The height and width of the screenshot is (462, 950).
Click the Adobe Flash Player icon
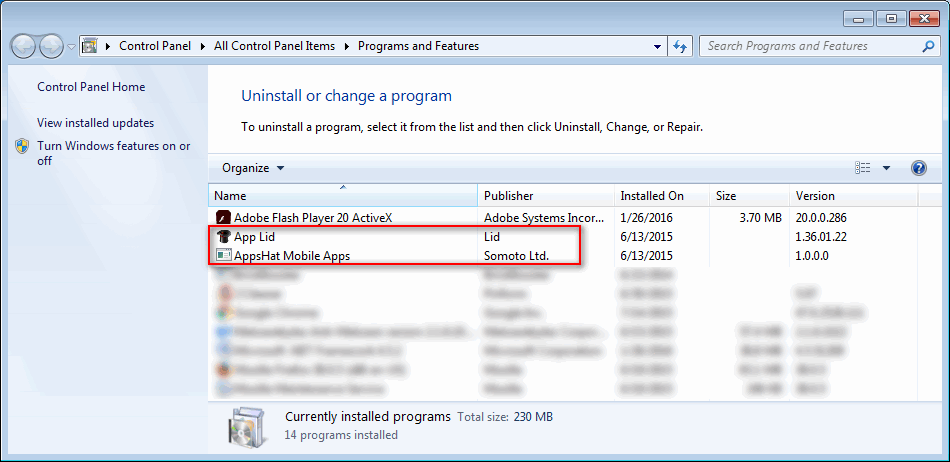[x=222, y=217]
